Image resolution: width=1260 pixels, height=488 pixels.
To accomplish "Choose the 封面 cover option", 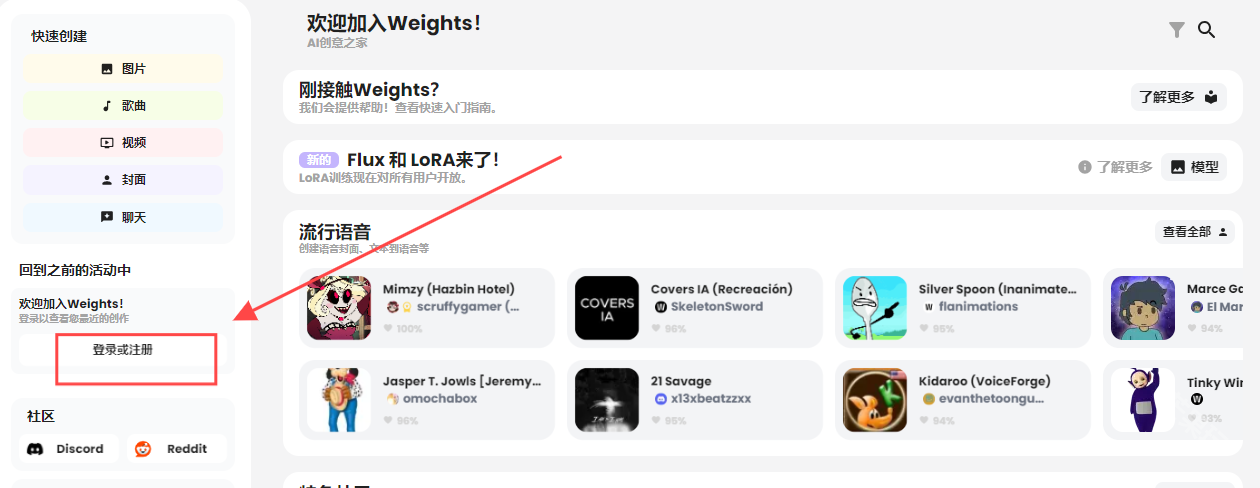I will 123,180.
